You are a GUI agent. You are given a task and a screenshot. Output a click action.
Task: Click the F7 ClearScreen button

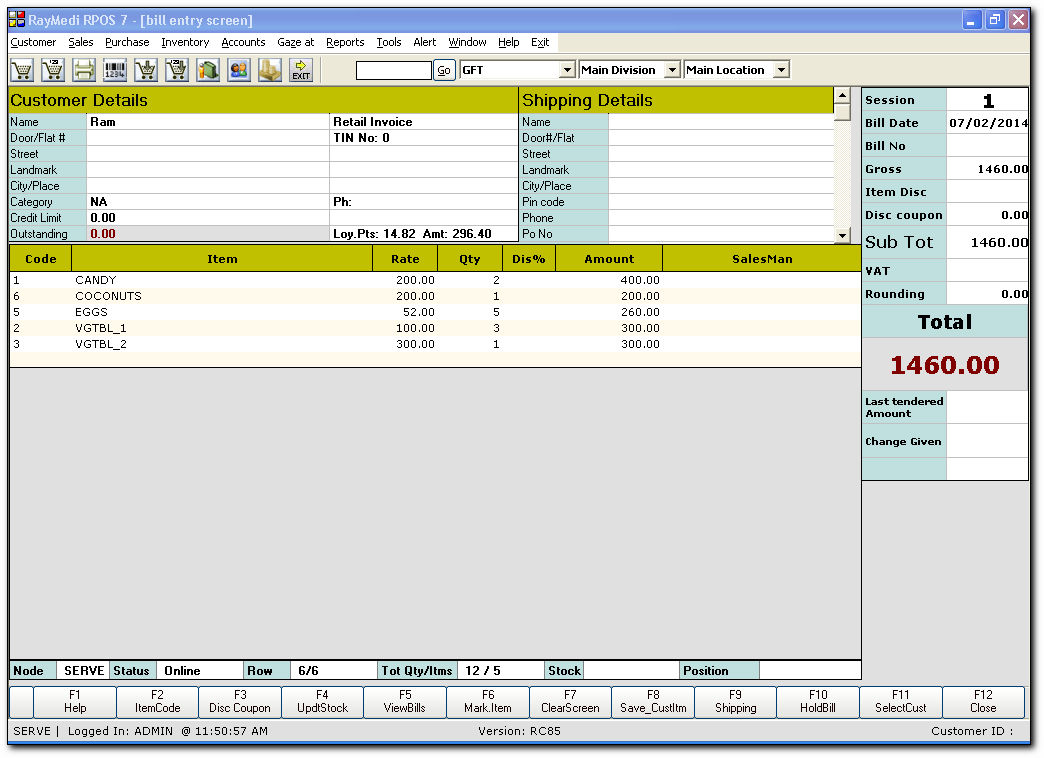[569, 702]
